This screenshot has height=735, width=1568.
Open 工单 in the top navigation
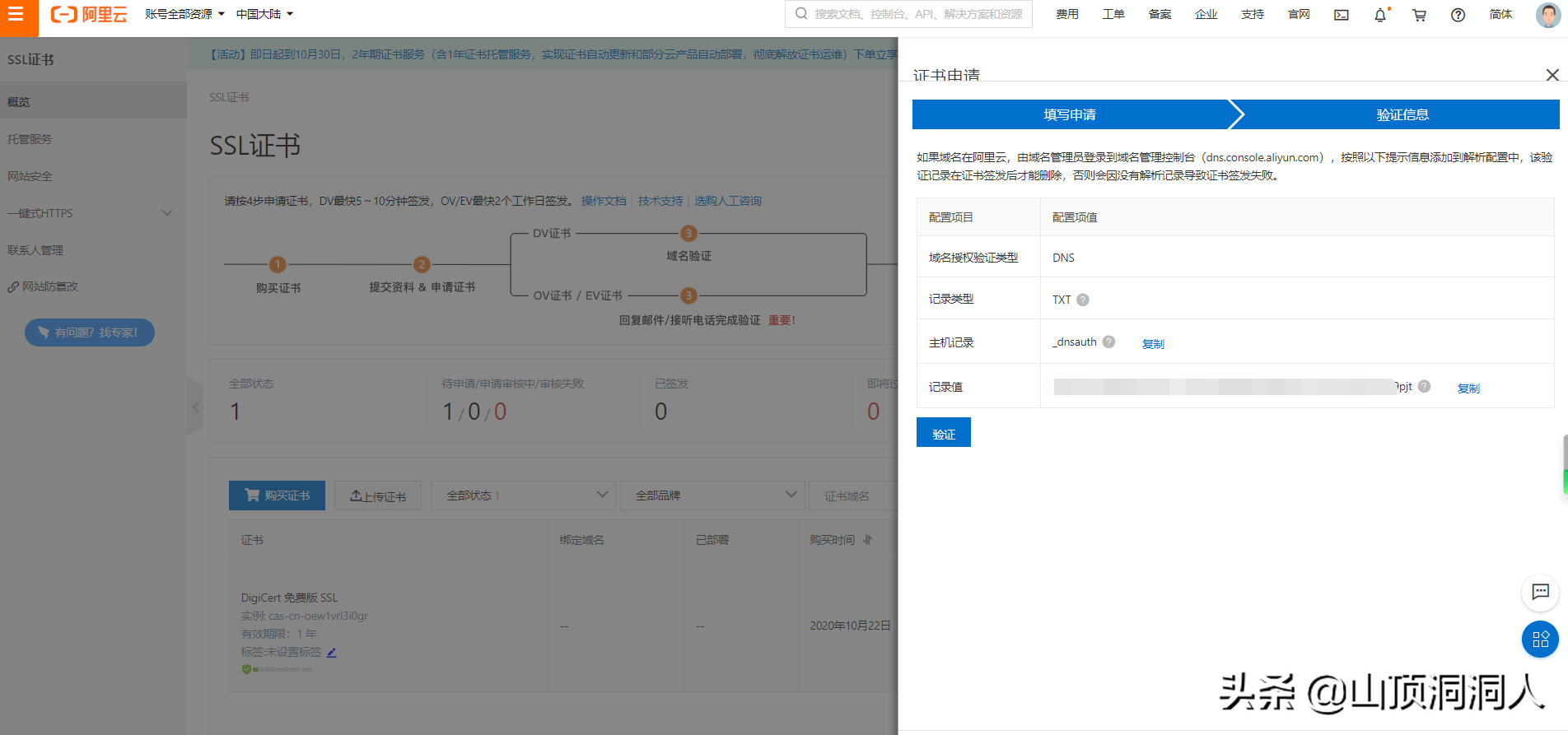pyautogui.click(x=1113, y=14)
